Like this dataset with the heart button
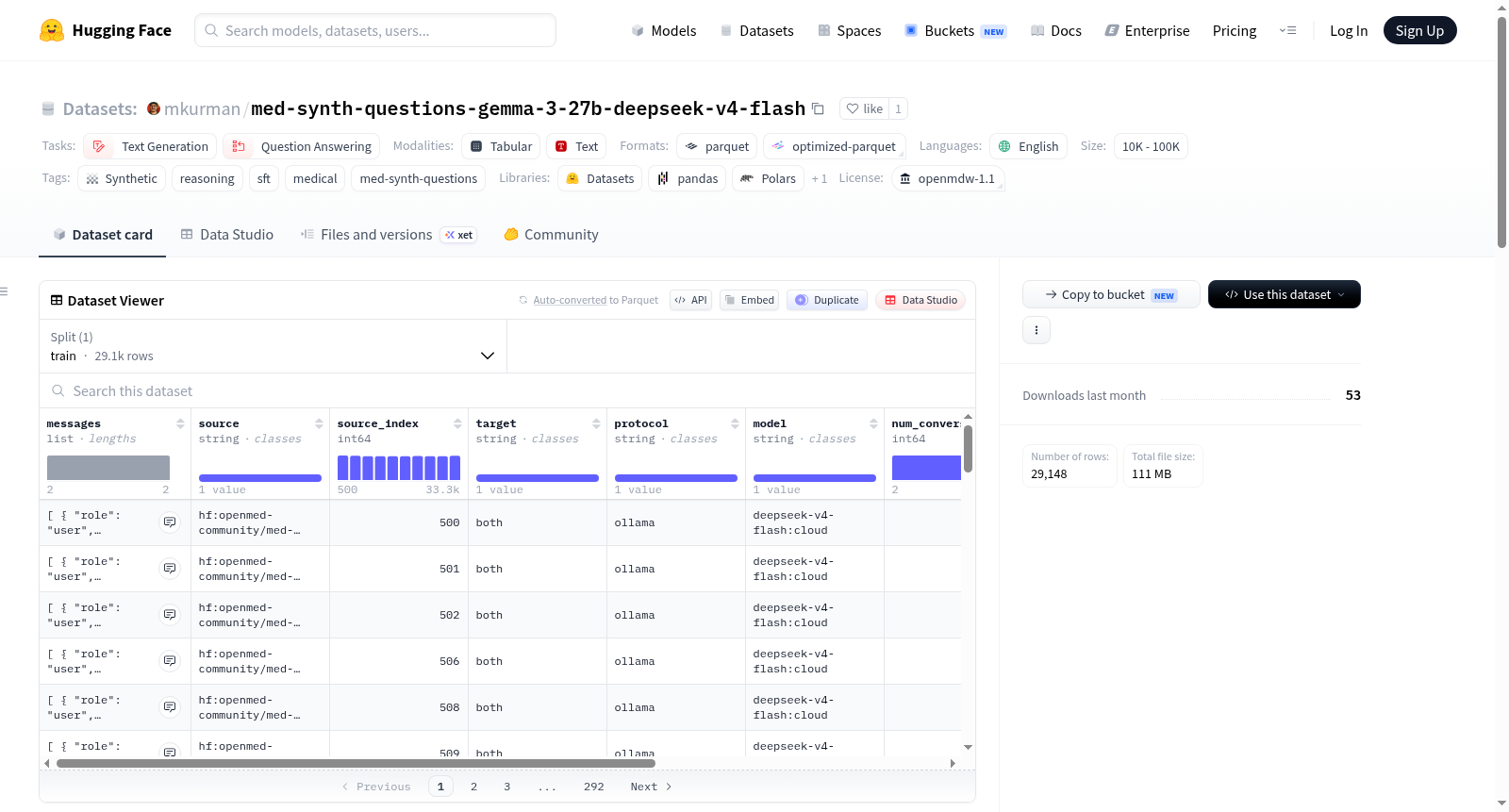 [x=864, y=108]
